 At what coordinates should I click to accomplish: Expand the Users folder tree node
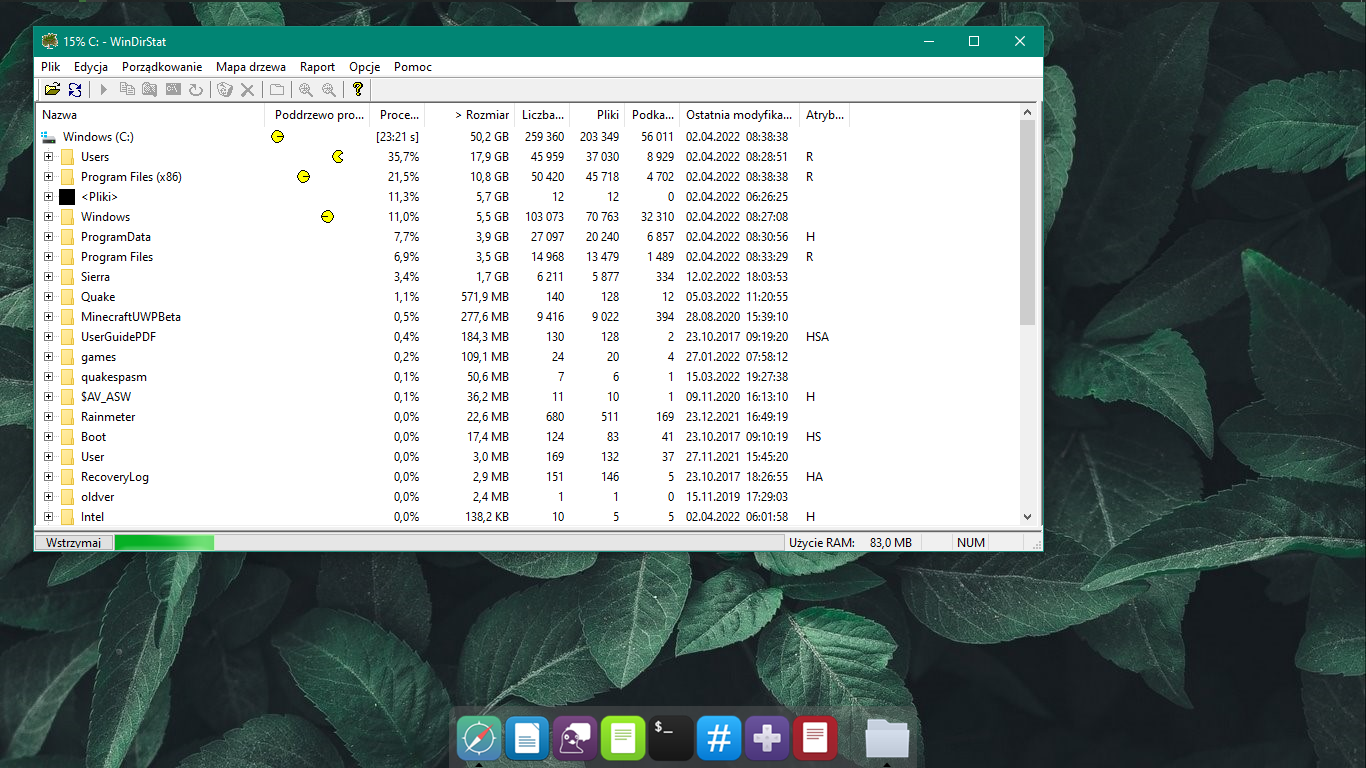[48, 157]
